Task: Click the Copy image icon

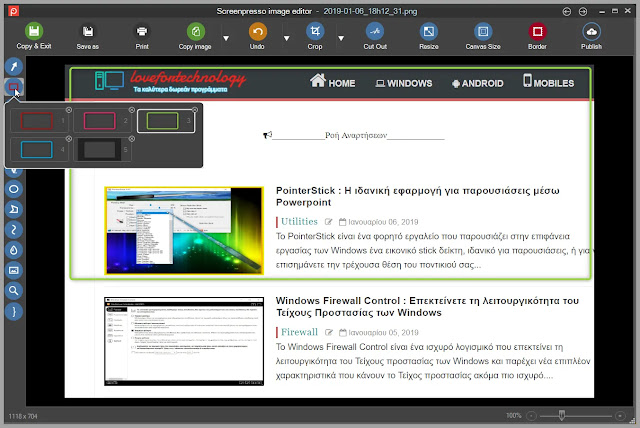Action: point(196,31)
